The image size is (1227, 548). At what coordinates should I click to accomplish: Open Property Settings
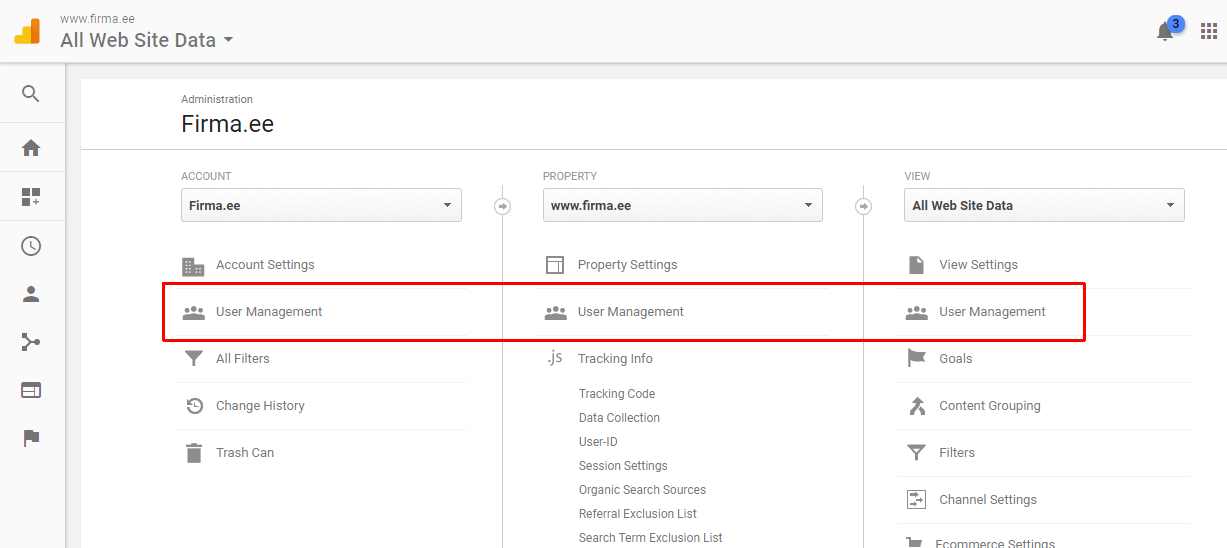coord(627,265)
